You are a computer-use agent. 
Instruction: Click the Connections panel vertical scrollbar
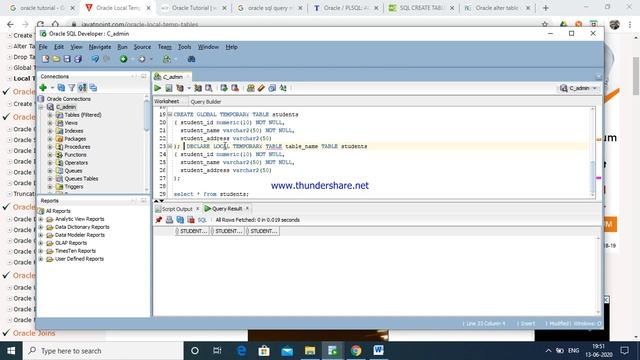147,116
